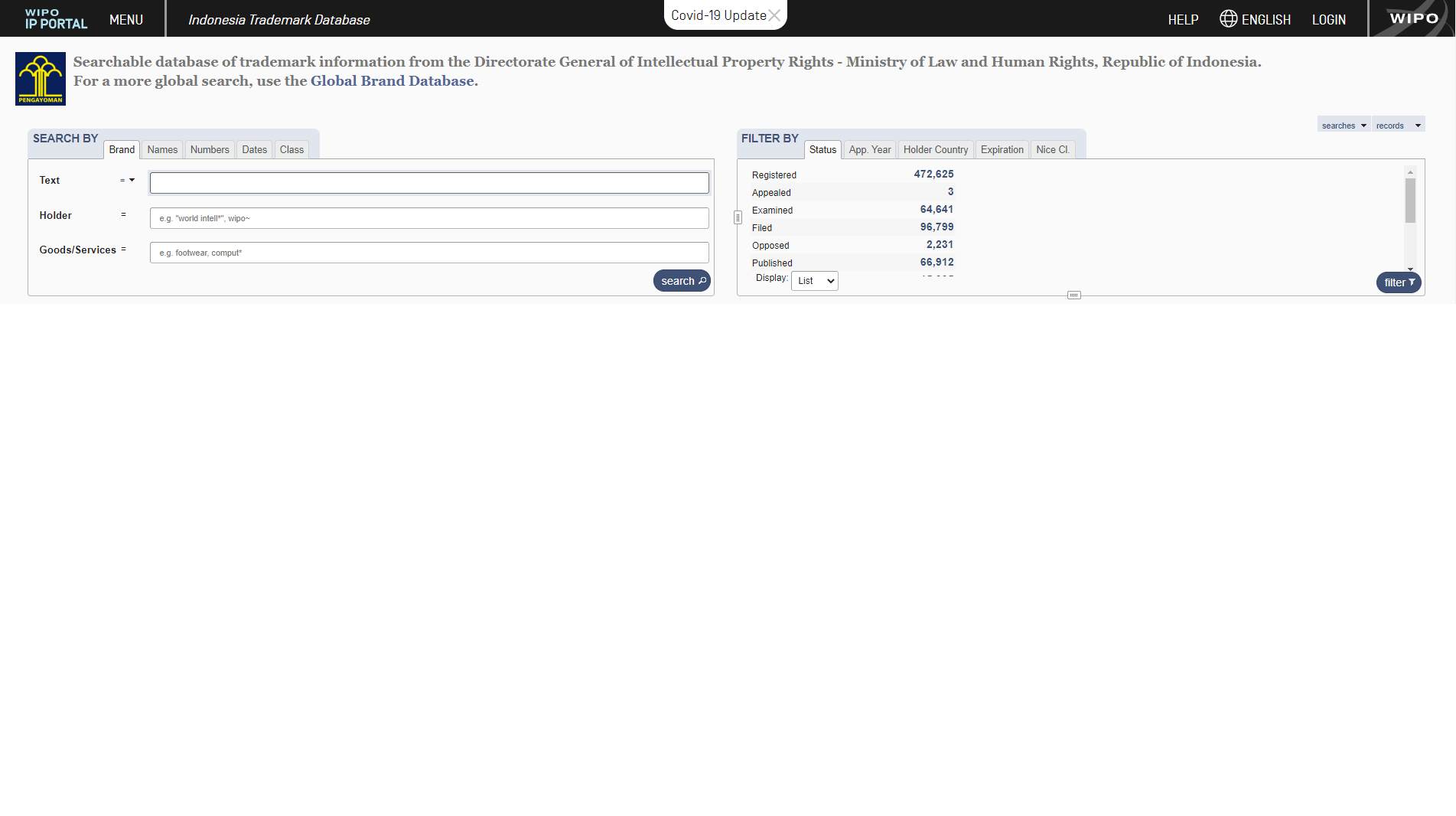Click the WIPO IP Portal logo

pyautogui.click(x=54, y=18)
